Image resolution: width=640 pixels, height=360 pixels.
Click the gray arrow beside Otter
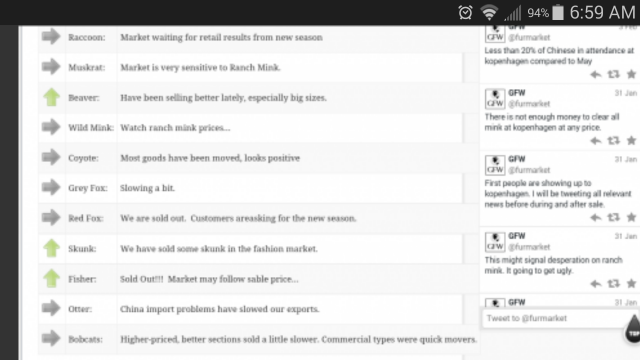51,308
